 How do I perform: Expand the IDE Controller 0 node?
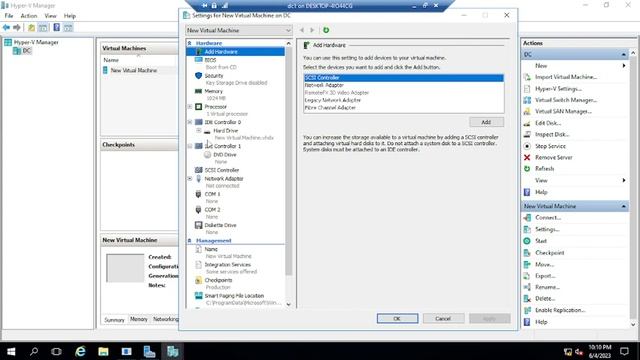[x=190, y=122]
